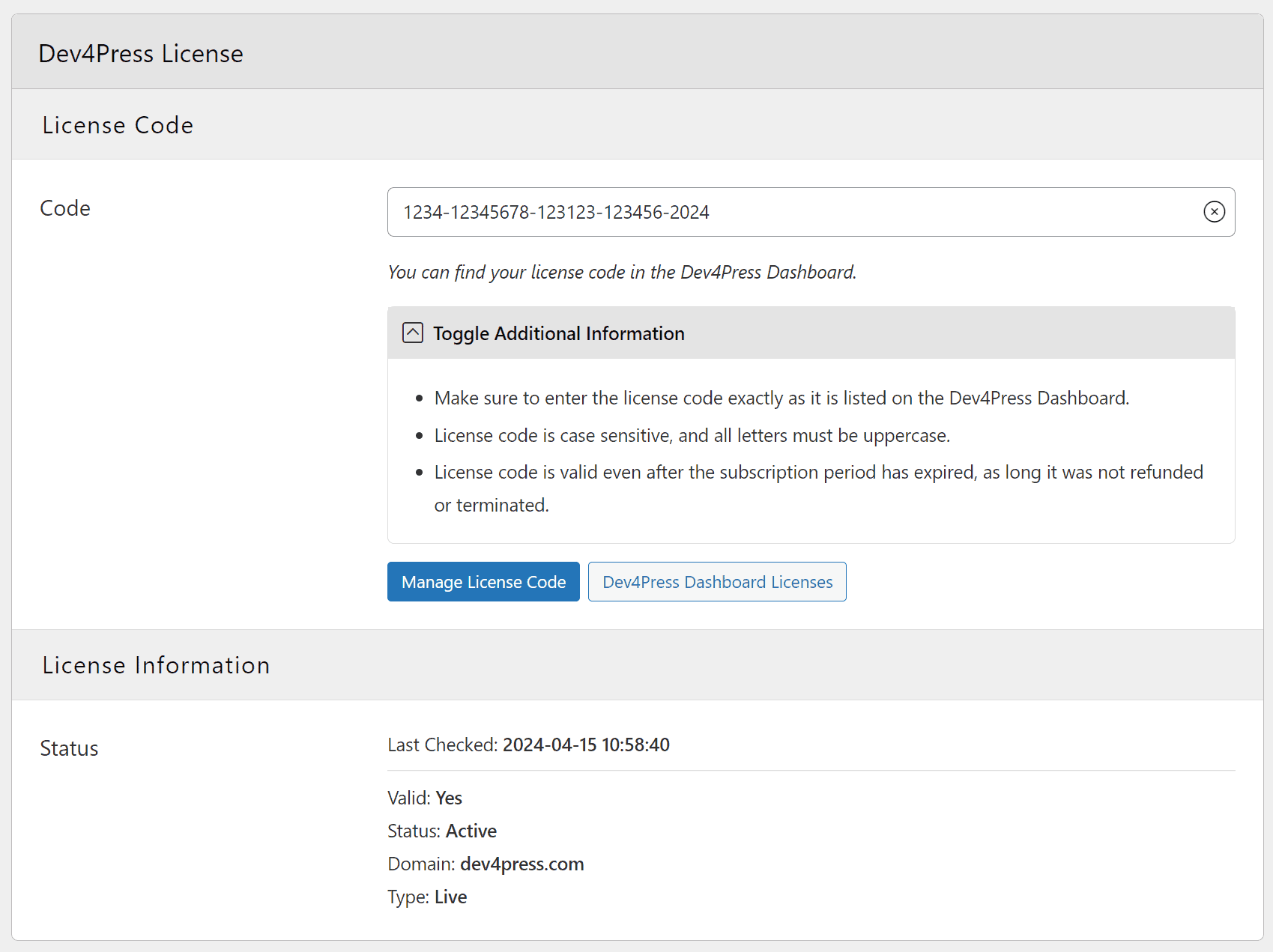The height and width of the screenshot is (952, 1273).
Task: Click into the license Code input field
Action: click(x=811, y=212)
